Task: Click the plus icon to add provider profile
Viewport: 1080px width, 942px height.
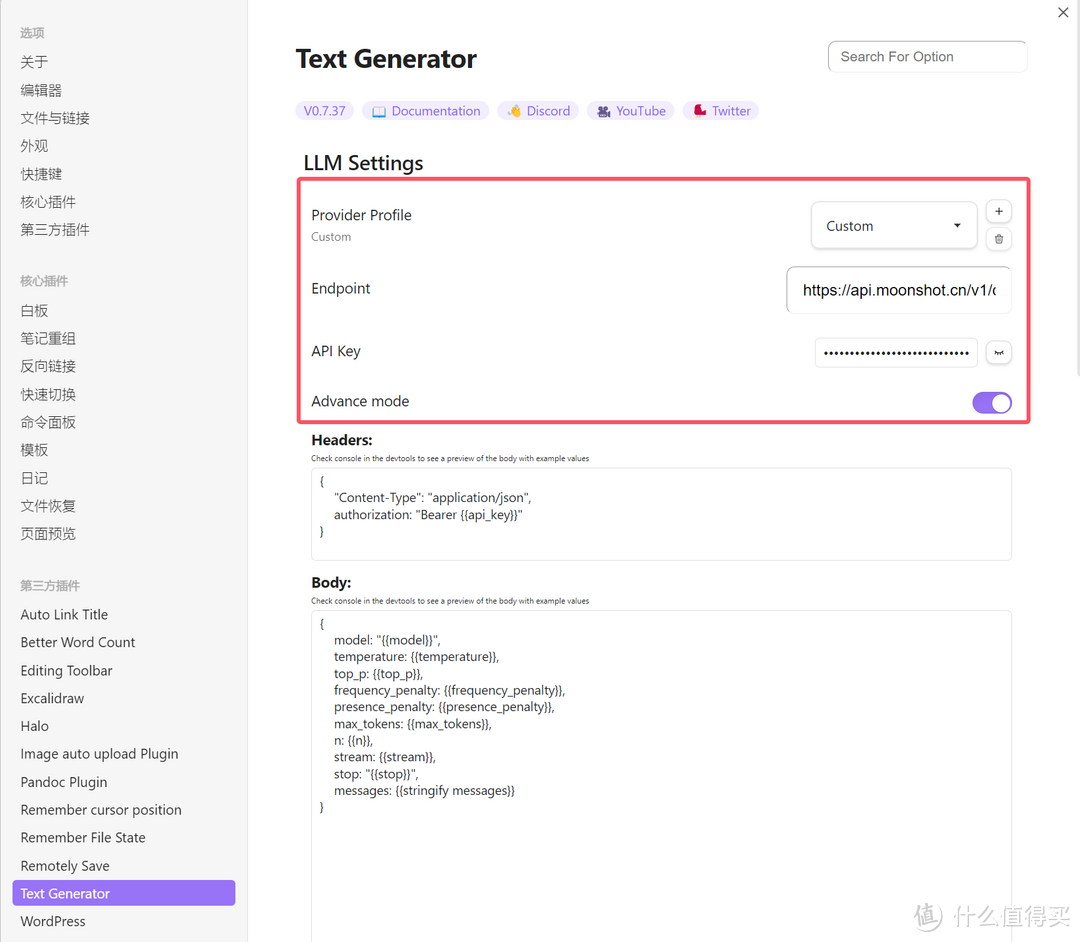Action: click(x=998, y=212)
